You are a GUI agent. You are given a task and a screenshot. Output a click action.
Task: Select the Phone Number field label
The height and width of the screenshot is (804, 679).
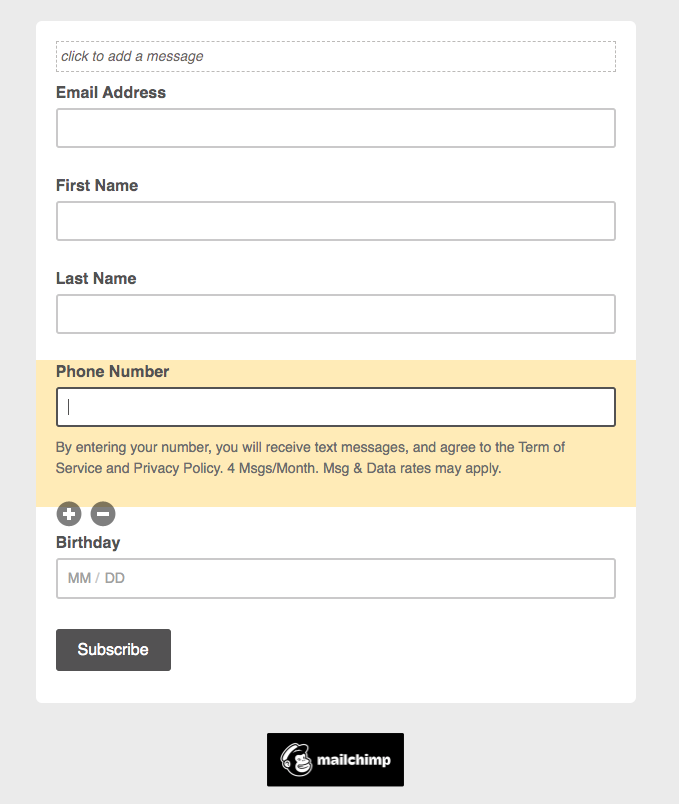pos(112,371)
